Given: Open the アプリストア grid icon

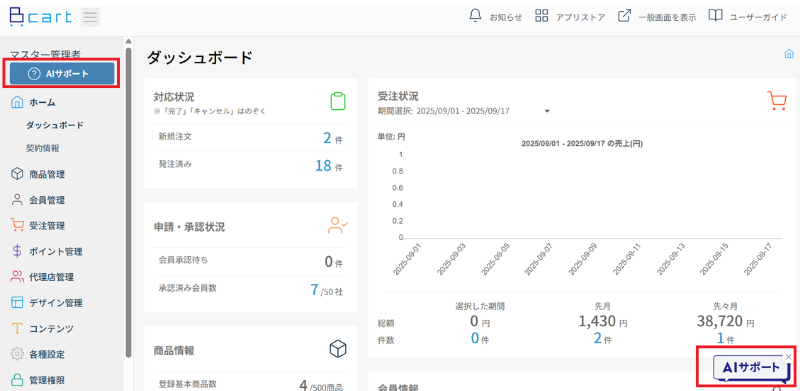Looking at the screenshot, I should (x=541, y=16).
